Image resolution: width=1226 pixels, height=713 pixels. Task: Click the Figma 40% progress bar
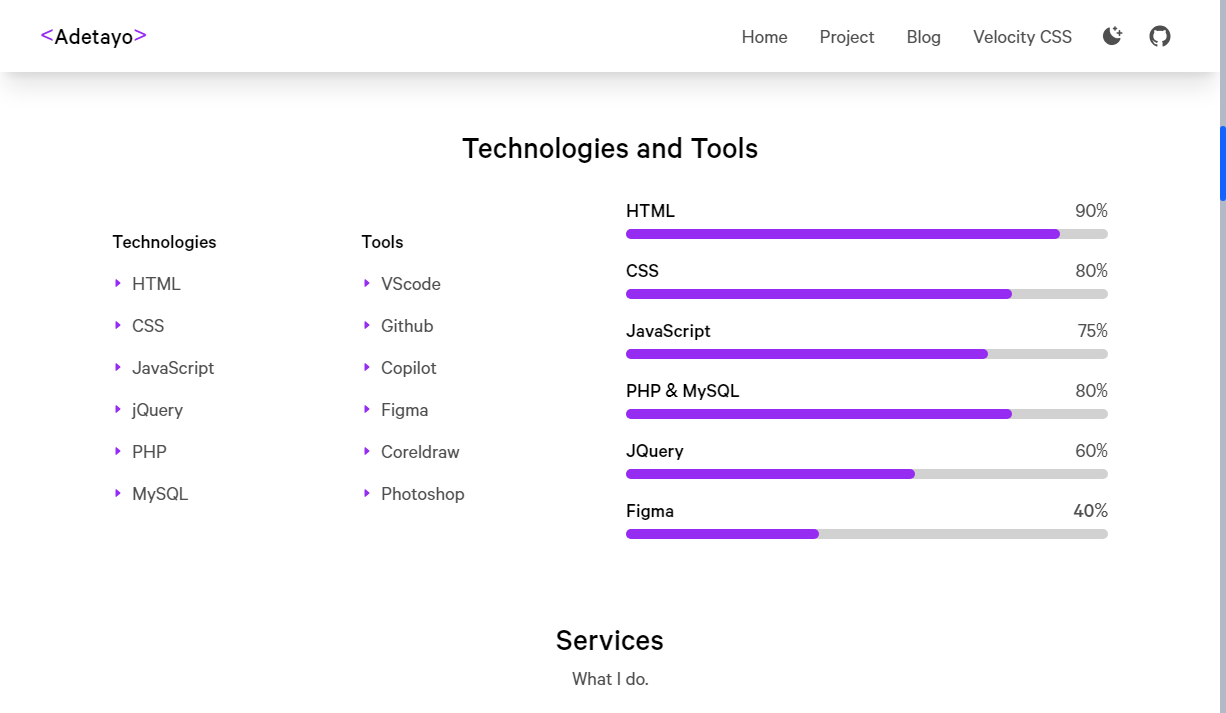(867, 534)
